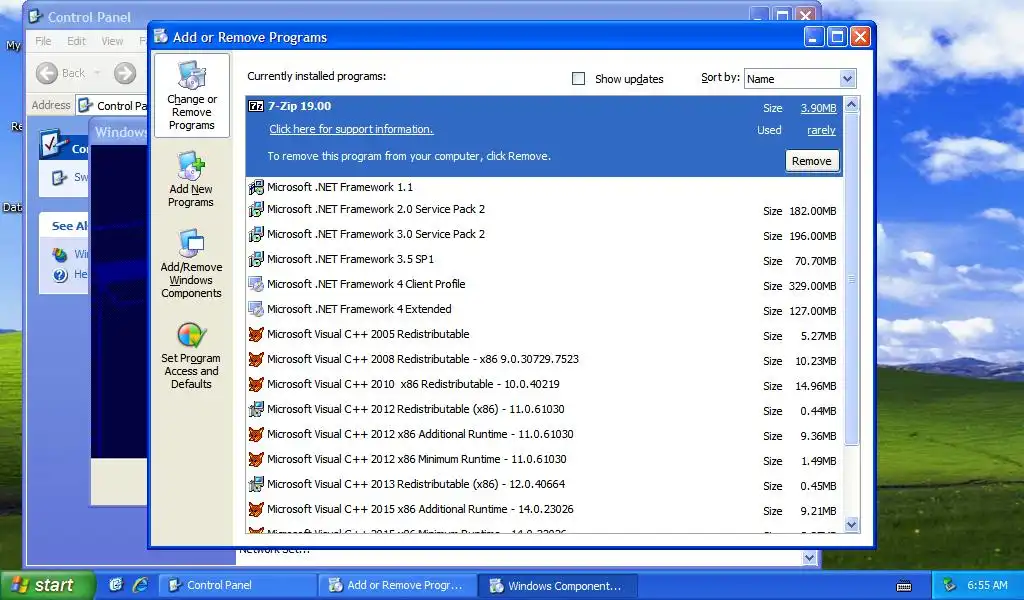Viewport: 1024px width, 600px height.
Task: Click the programs list scrollbar thumb
Action: click(851, 279)
